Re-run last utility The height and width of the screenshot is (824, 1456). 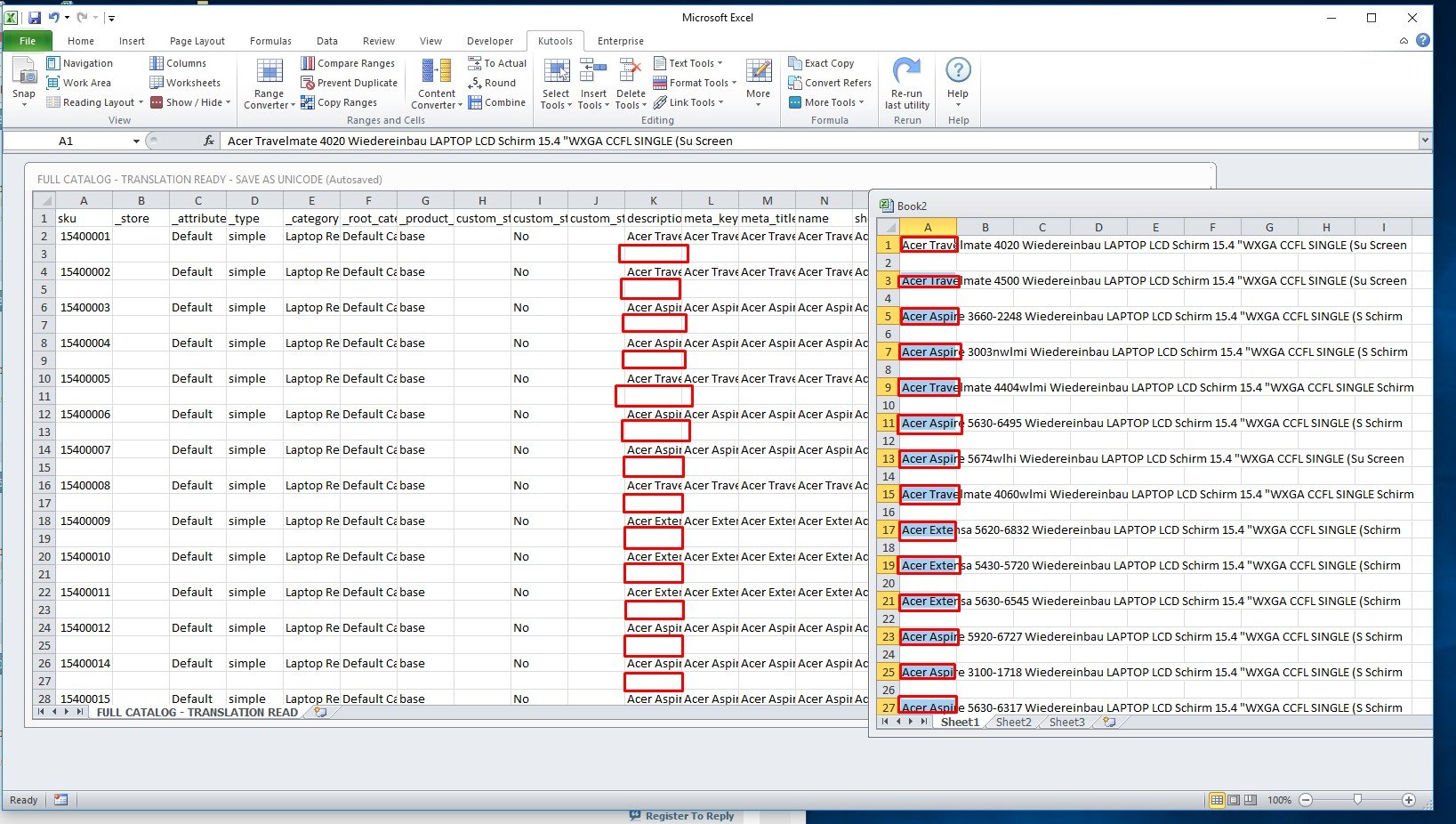907,84
